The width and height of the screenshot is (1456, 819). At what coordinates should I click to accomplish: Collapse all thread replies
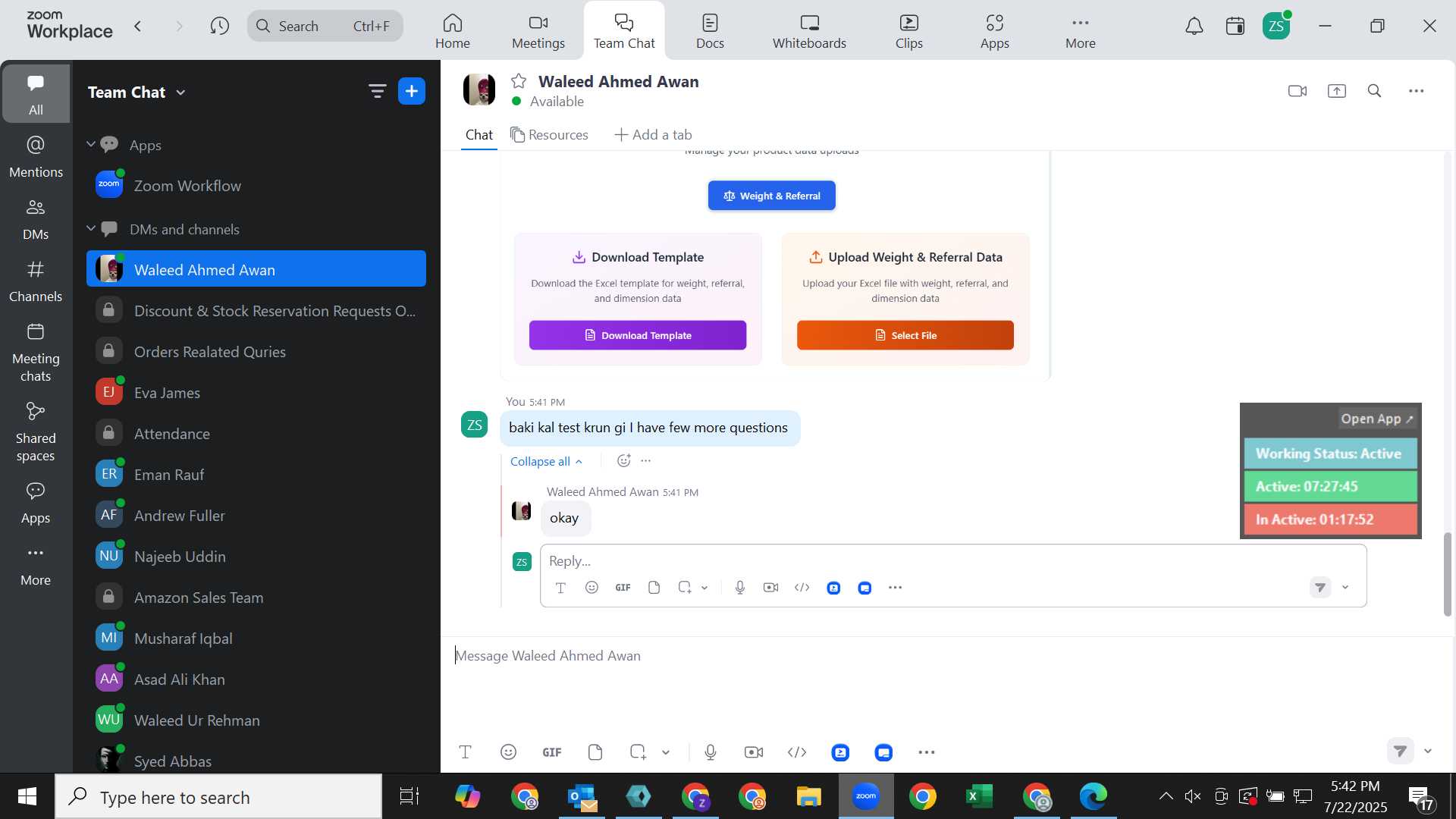tap(546, 461)
